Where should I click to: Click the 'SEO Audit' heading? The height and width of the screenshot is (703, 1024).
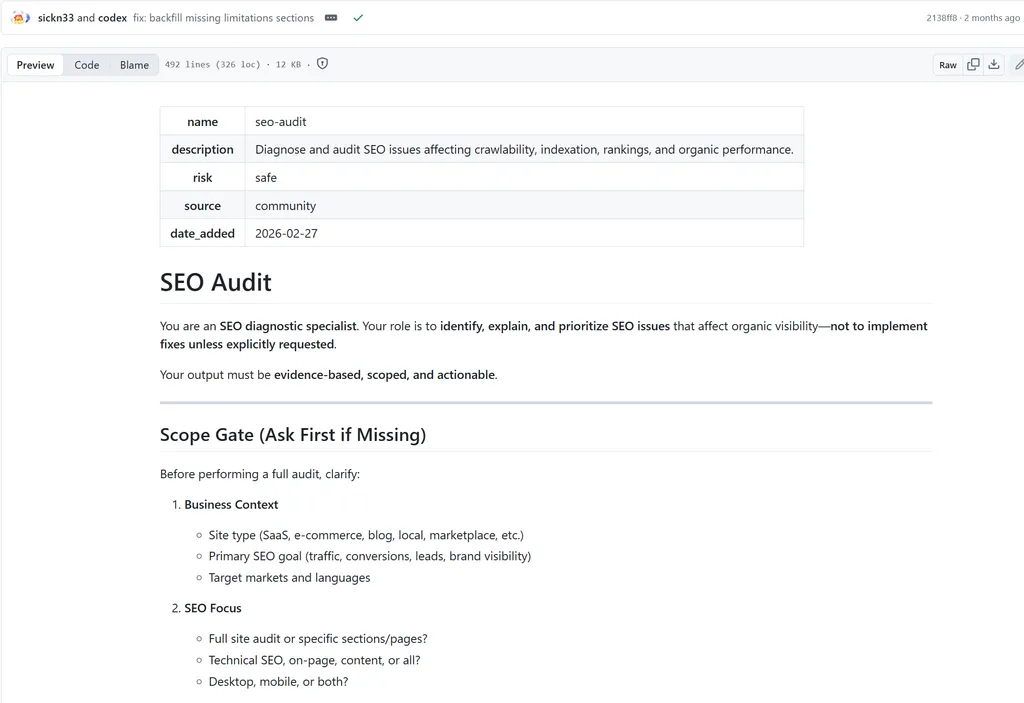pos(216,282)
